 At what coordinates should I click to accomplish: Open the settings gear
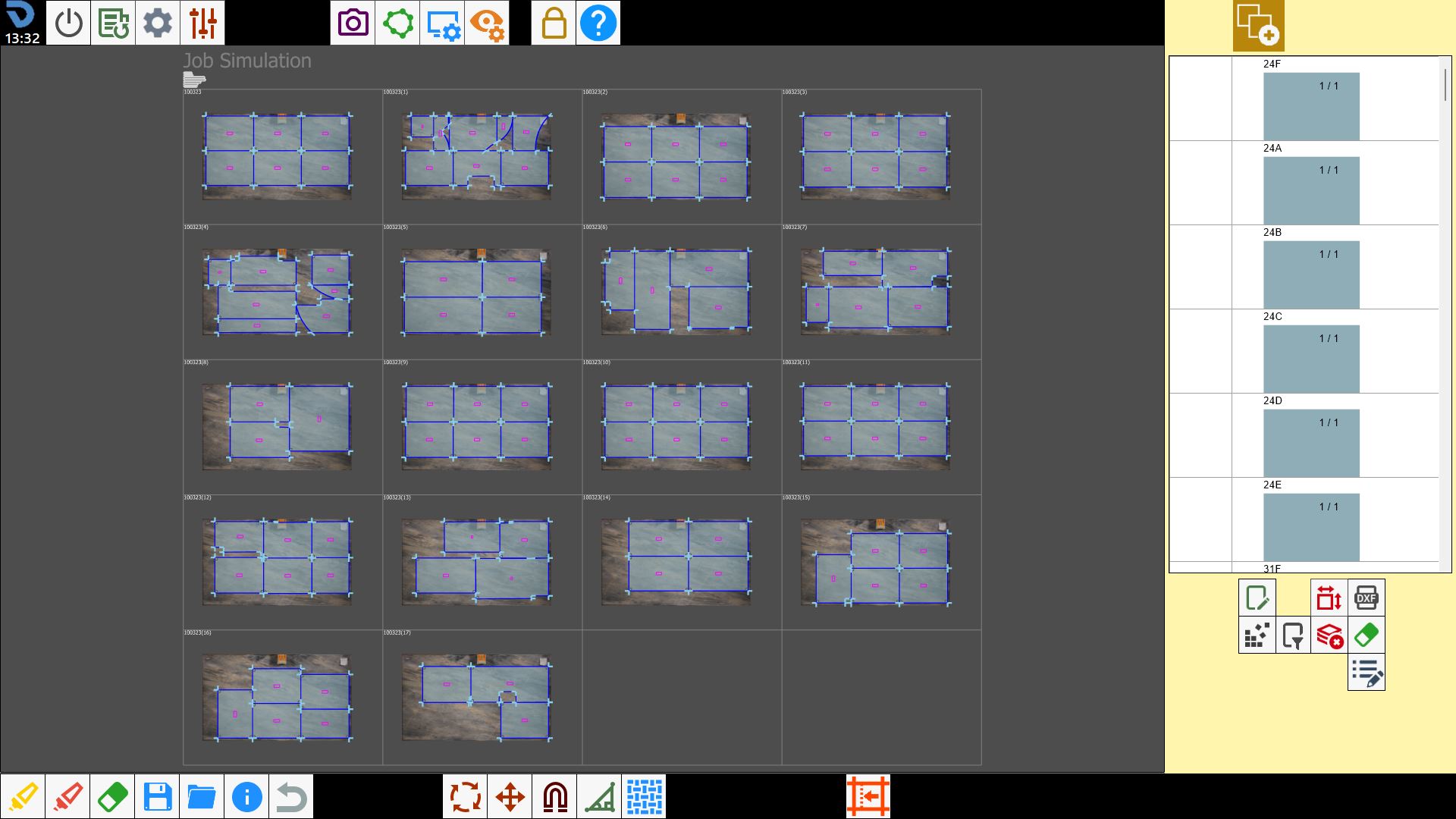coord(158,23)
